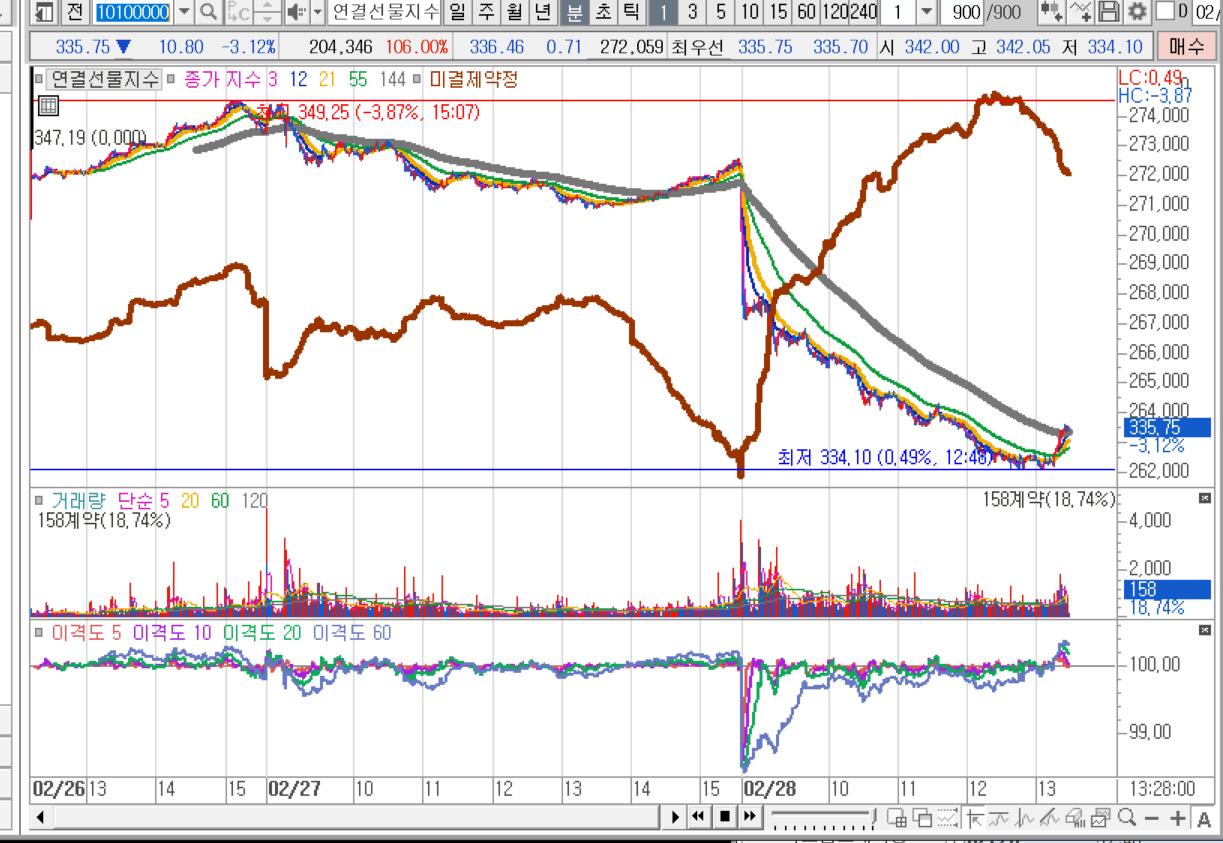This screenshot has width=1223, height=843.
Task: Toggle the 일 (daily) chart period button
Action: 457,12
